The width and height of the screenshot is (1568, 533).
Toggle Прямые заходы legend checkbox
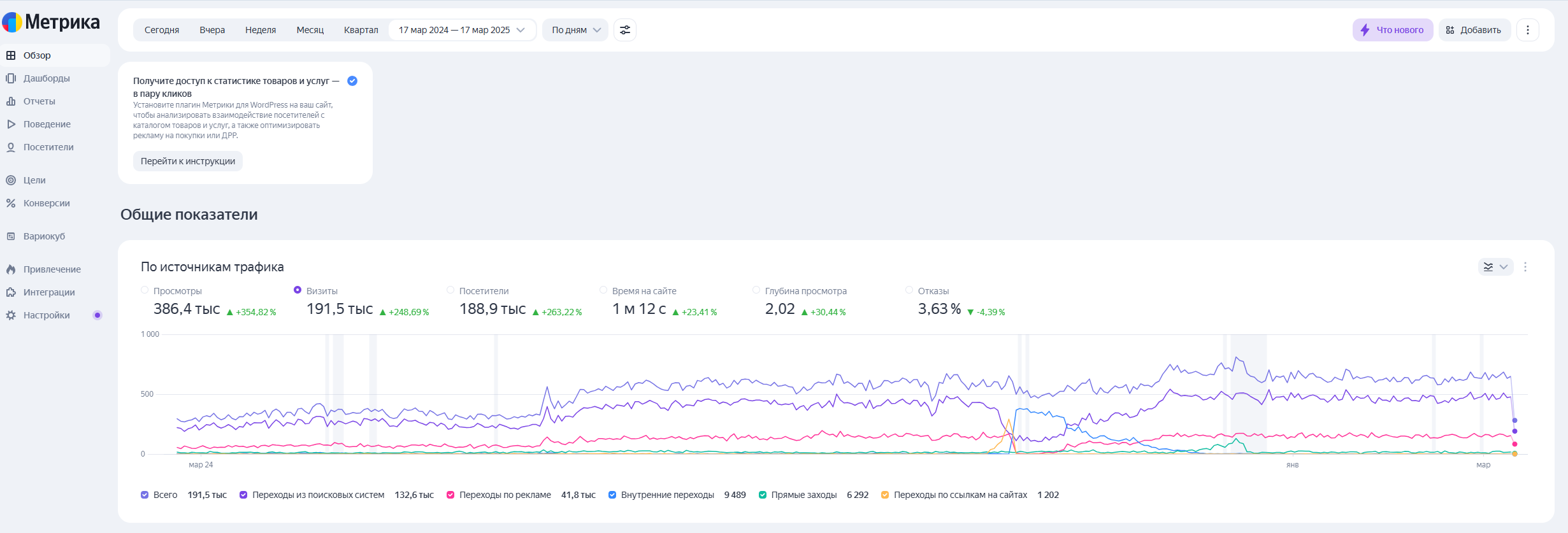point(763,495)
